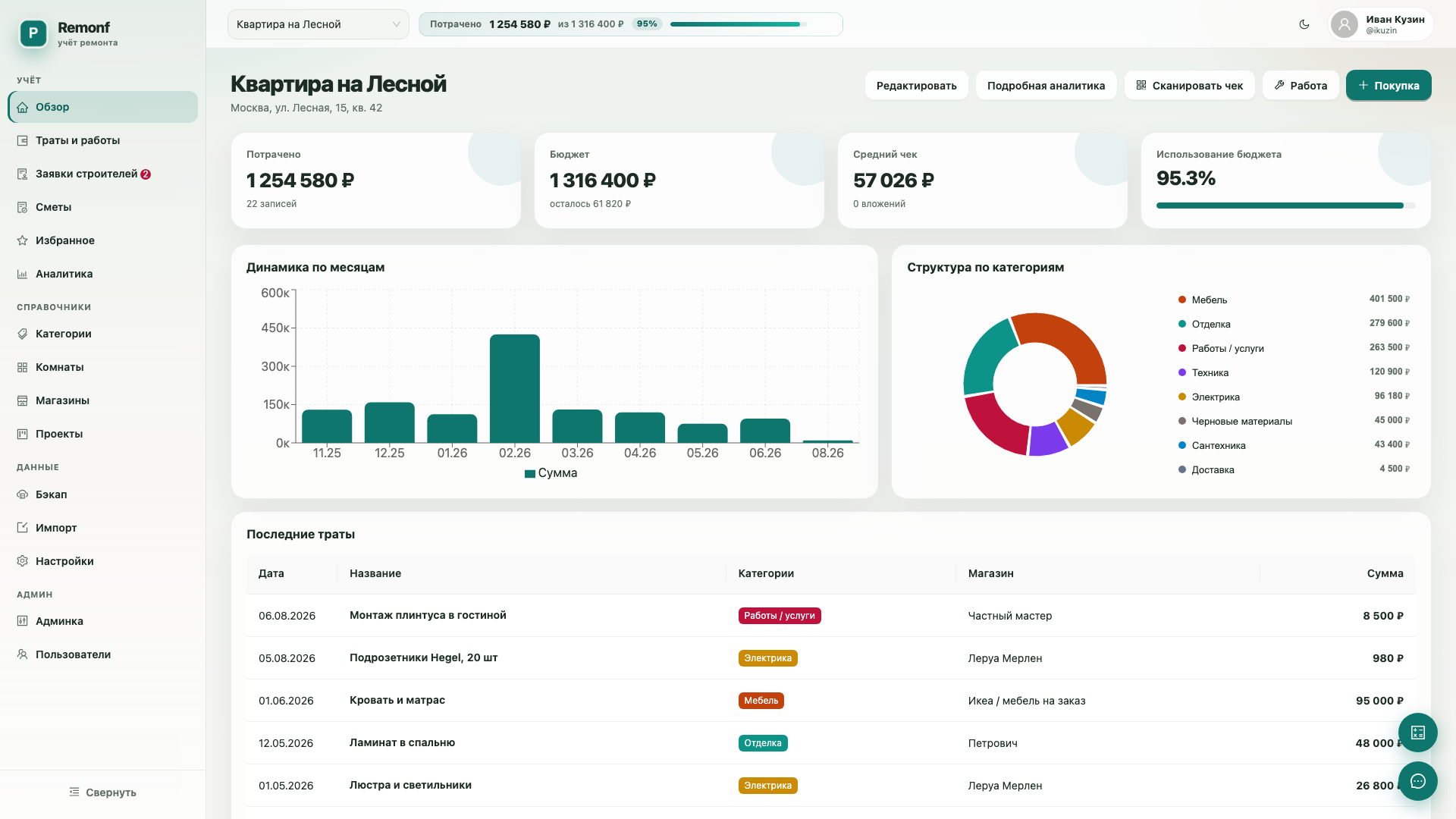Click the Проекты icon in sidebar

23,434
